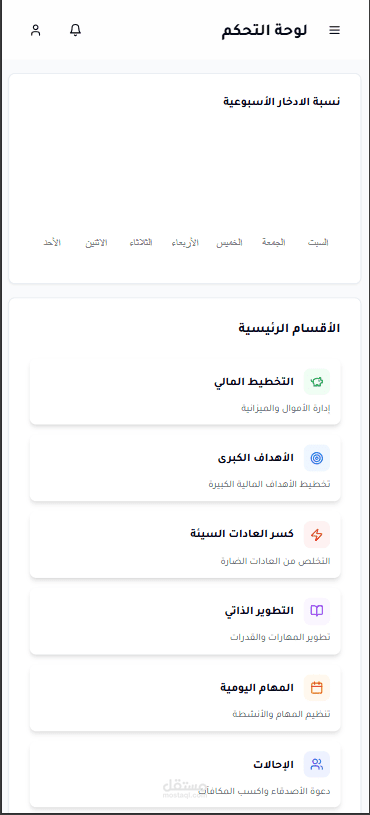This screenshot has height=815, width=370.
Task: Click the green piggy bank icon
Action: tap(317, 382)
